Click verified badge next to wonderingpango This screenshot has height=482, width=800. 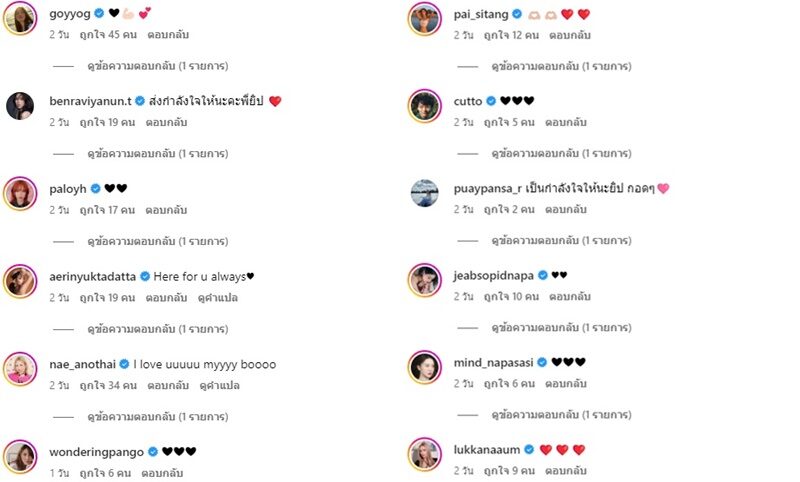[153, 452]
